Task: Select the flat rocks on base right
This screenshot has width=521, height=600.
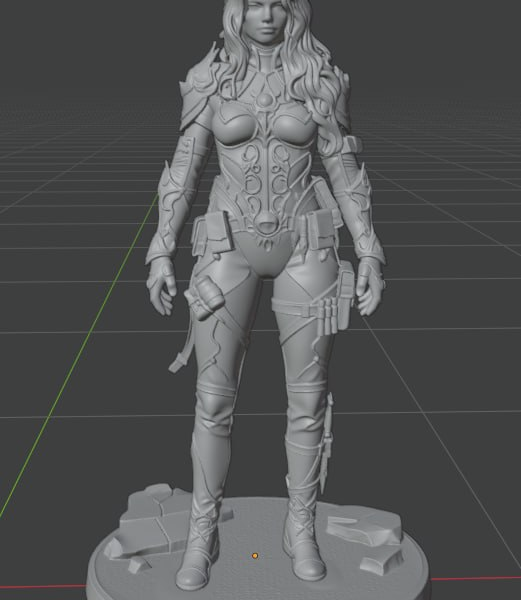Action: tap(365, 538)
